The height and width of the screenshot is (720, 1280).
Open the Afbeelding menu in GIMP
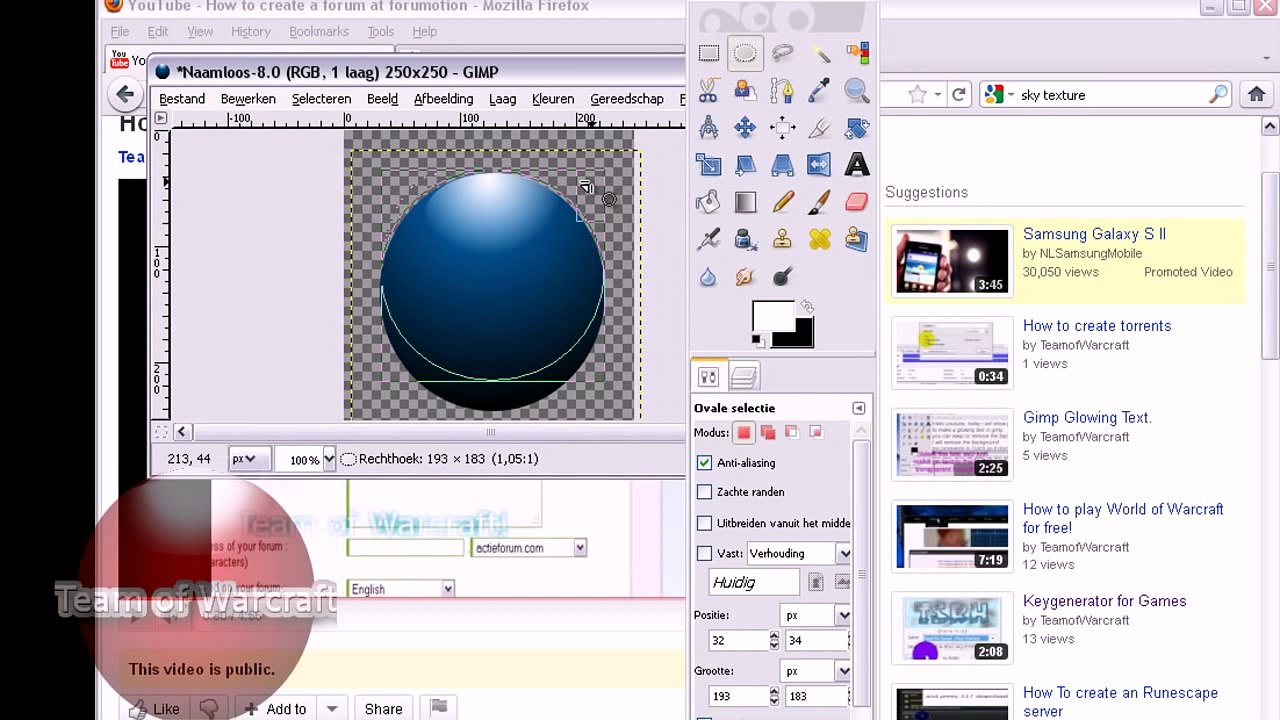pos(443,99)
